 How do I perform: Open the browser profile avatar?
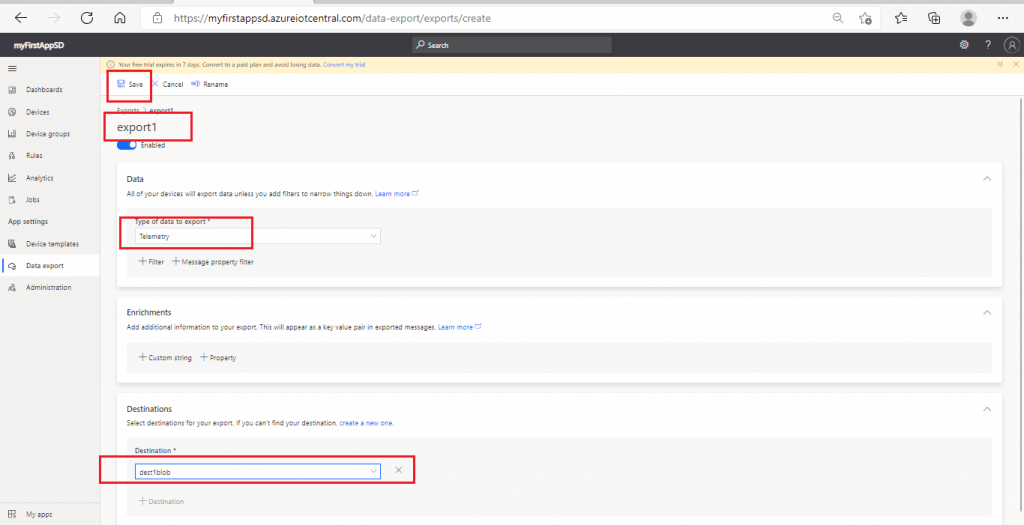968,18
